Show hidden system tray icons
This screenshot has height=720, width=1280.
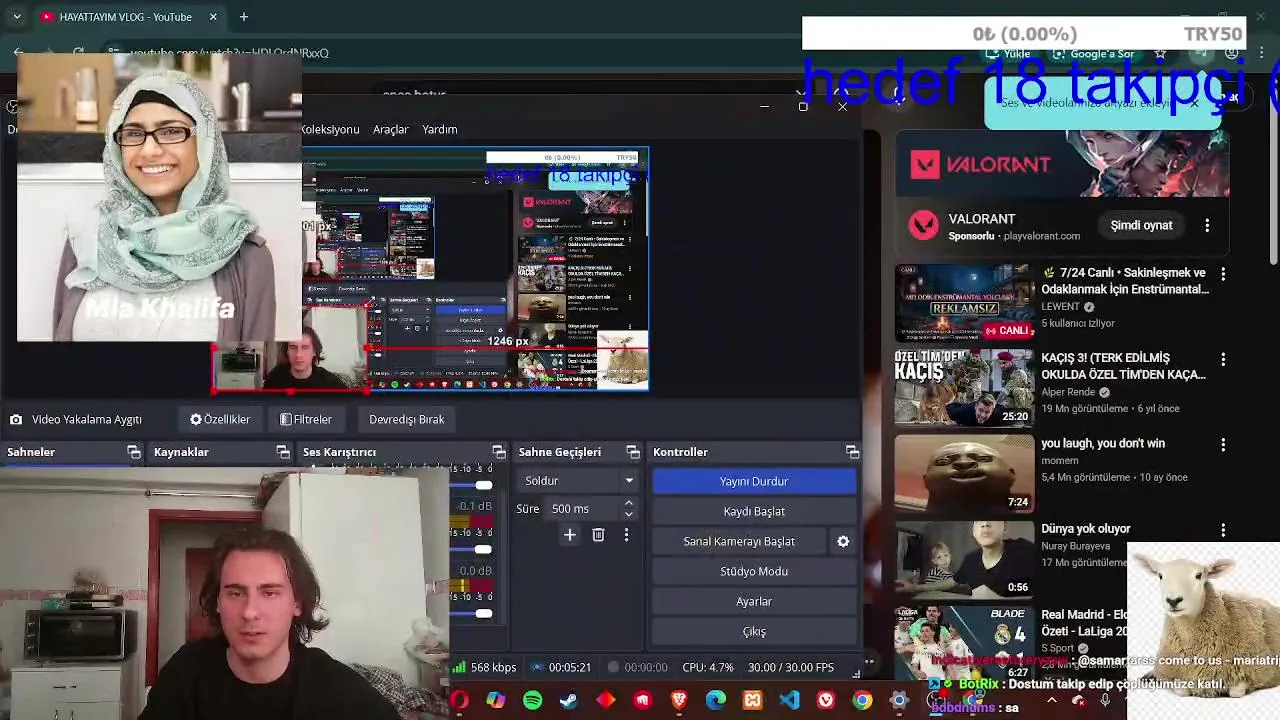tap(1051, 701)
